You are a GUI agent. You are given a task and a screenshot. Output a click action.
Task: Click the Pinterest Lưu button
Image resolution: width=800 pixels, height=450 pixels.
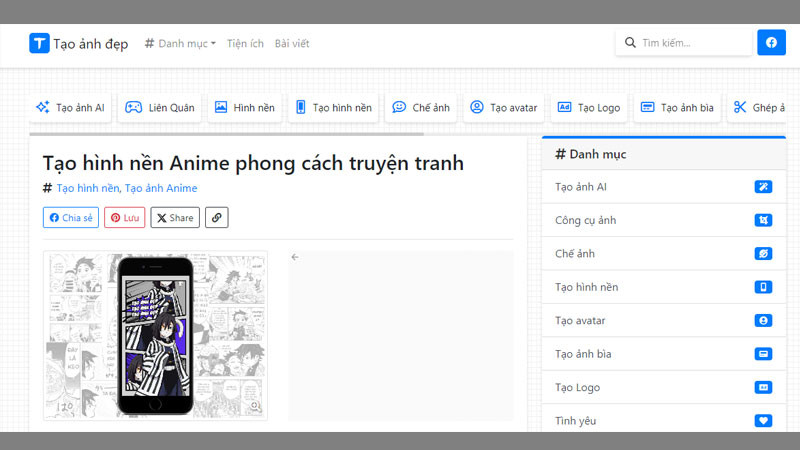pos(124,218)
